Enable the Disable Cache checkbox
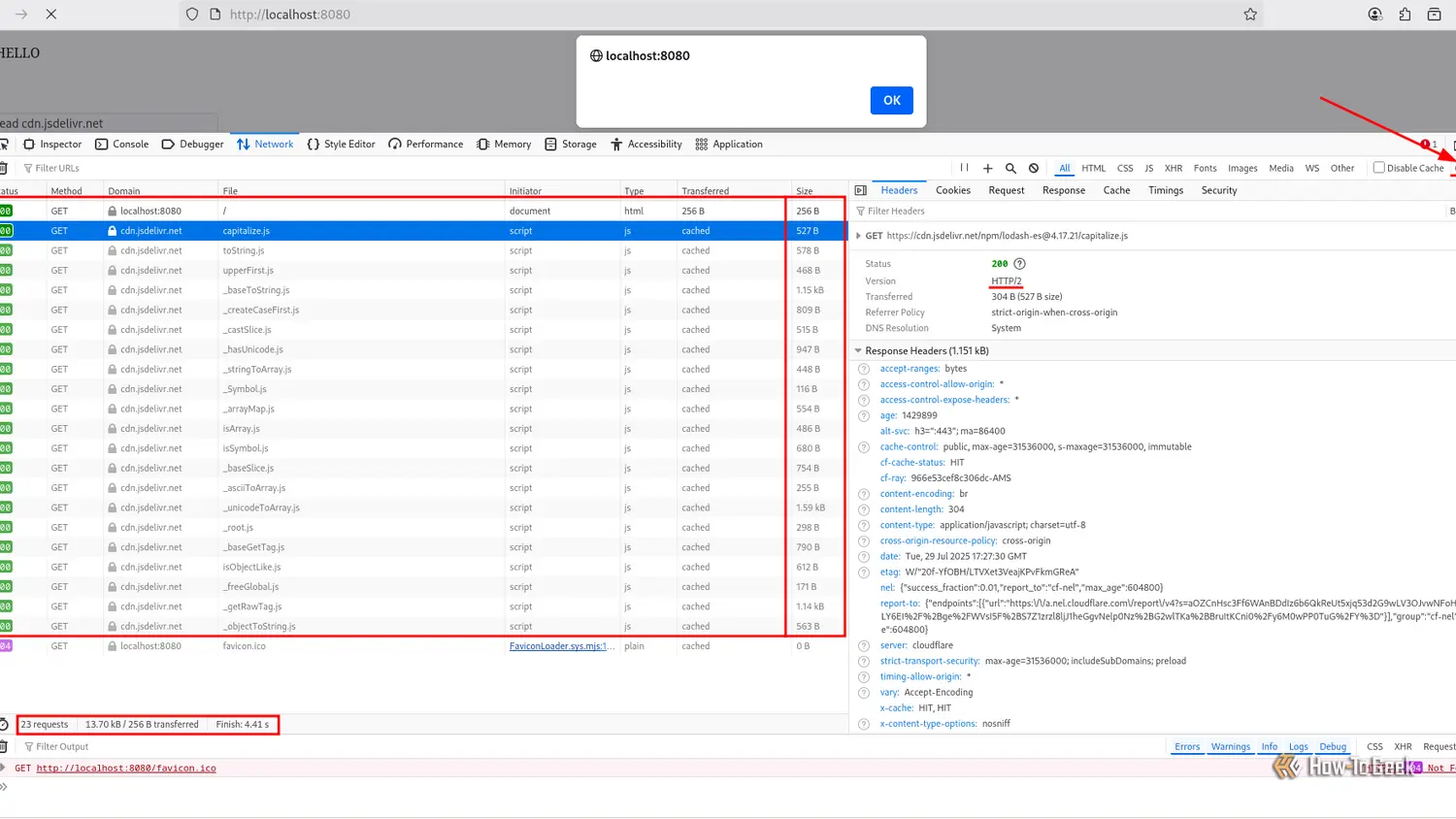The image size is (1456, 819). pyautogui.click(x=1378, y=168)
